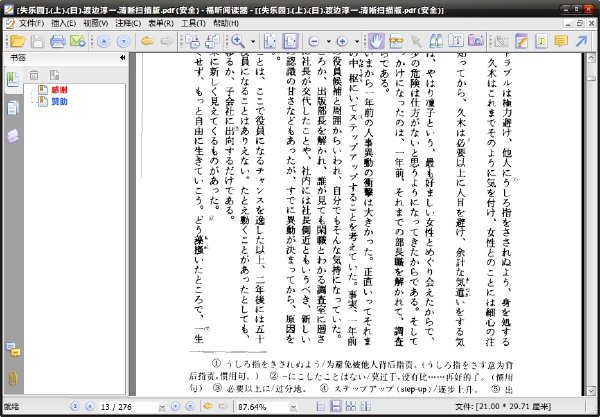The image size is (600, 417).
Task: Jump to last page using the status bar button
Action: 190,406
